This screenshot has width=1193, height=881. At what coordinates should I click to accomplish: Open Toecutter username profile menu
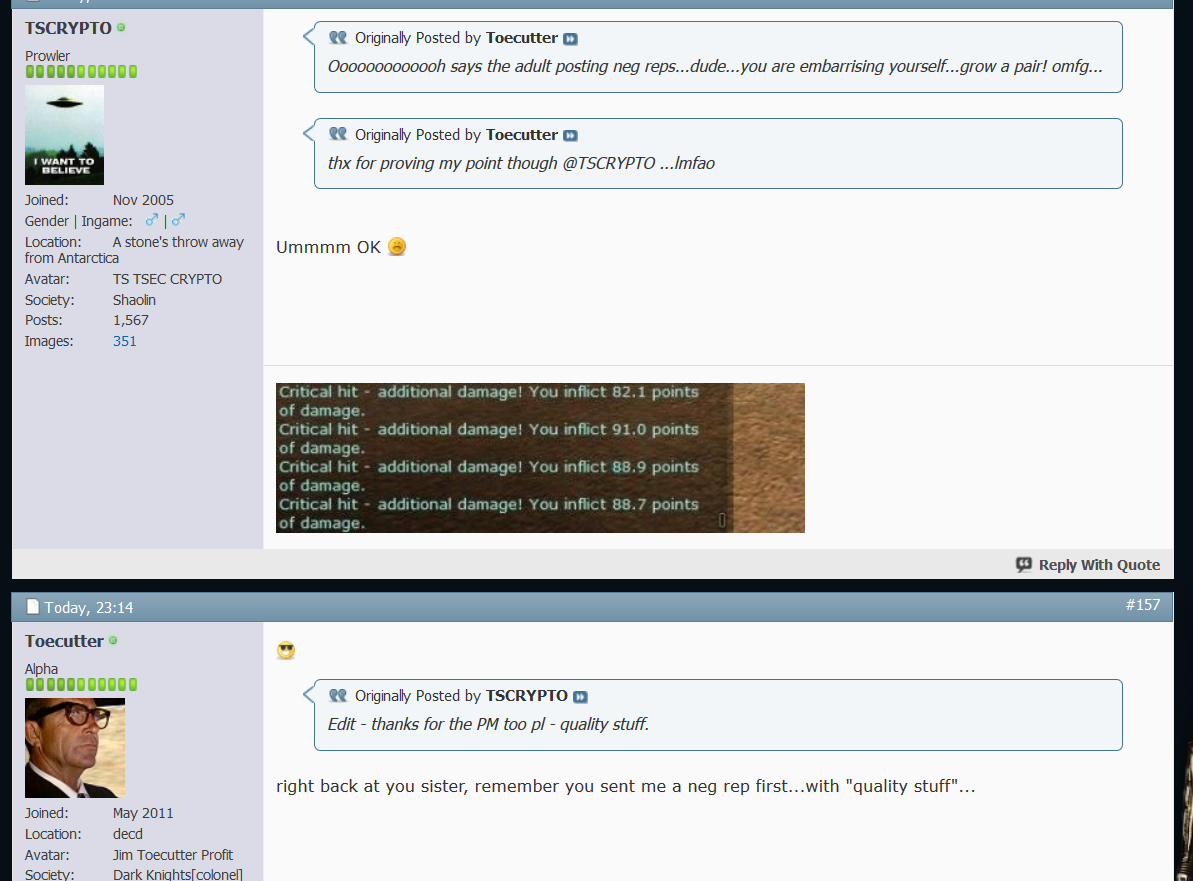[64, 641]
